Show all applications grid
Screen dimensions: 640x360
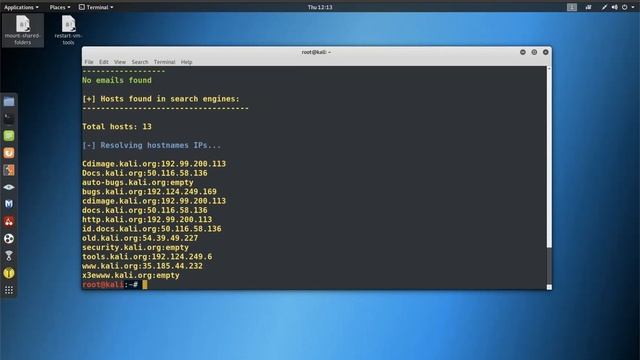pyautogui.click(x=9, y=290)
